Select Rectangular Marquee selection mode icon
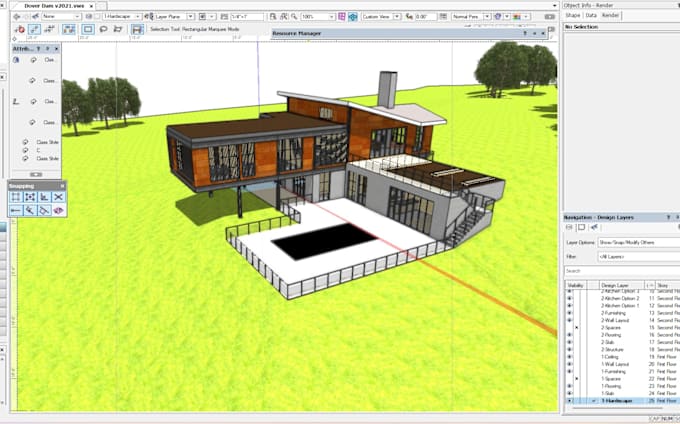 point(88,29)
